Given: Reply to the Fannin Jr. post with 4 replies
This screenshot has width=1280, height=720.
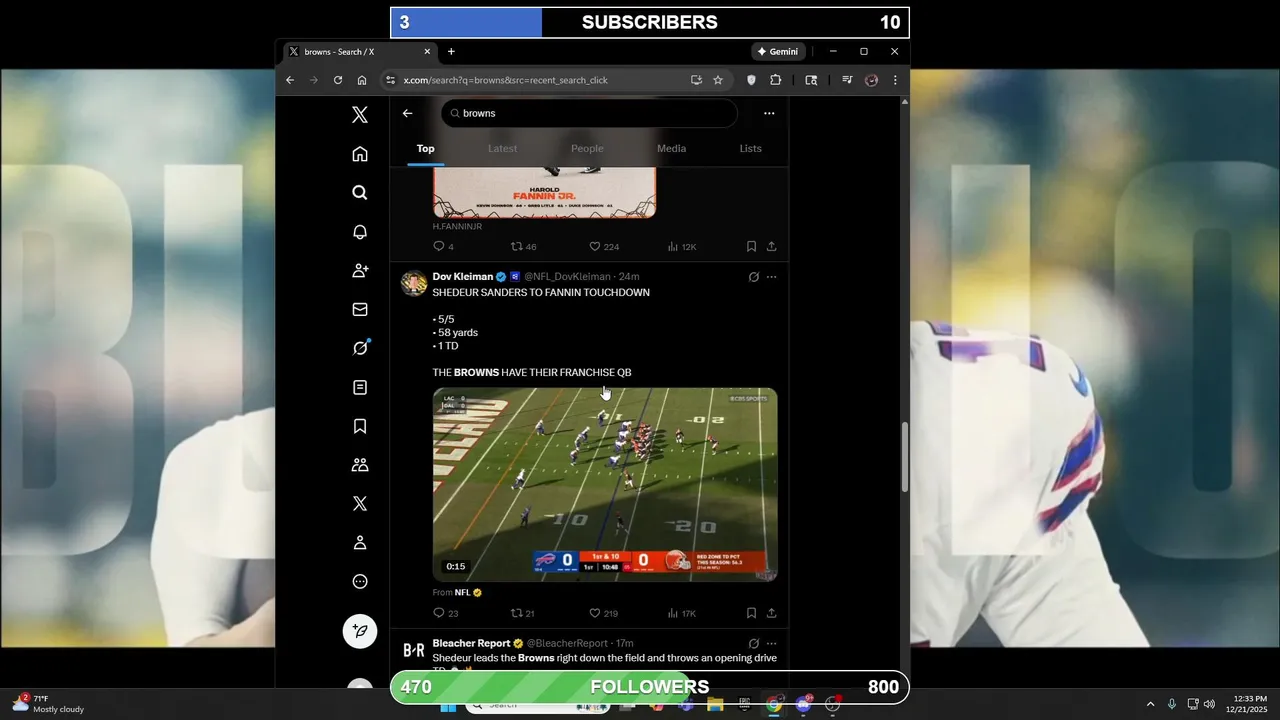Looking at the screenshot, I should 443,246.
